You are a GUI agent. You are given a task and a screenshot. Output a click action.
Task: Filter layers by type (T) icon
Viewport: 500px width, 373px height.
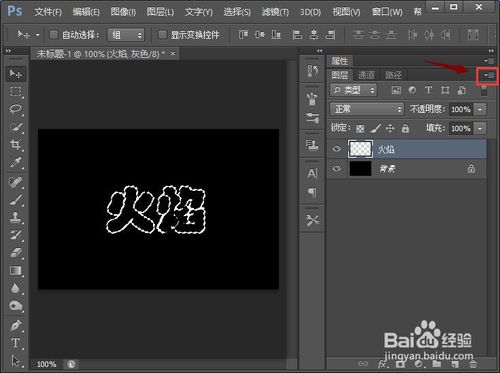(428, 90)
